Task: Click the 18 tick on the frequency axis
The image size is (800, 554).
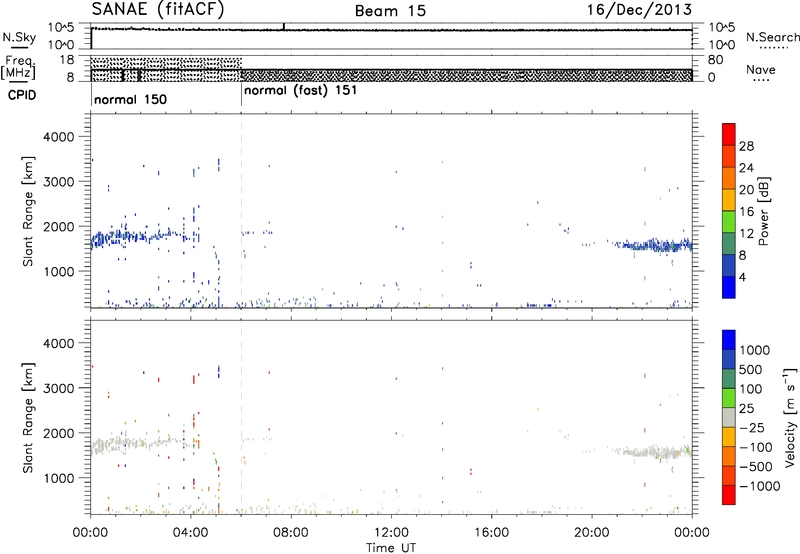Action: tap(67, 60)
